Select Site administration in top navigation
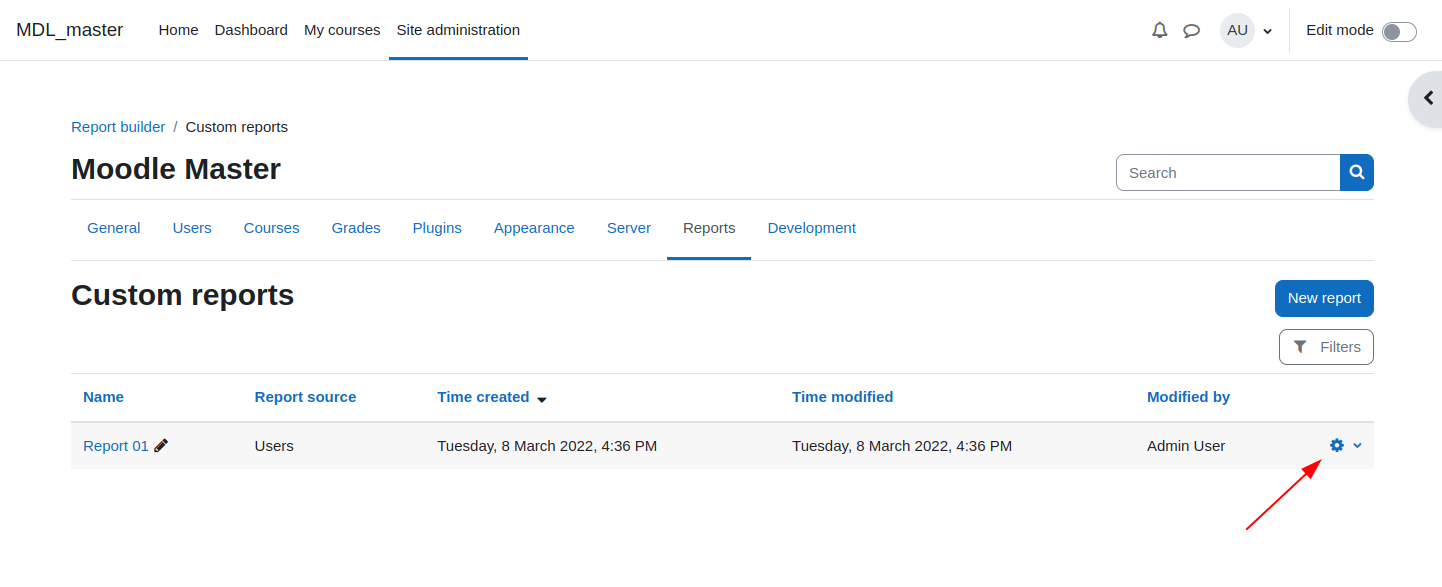This screenshot has height=587, width=1442. 458,30
